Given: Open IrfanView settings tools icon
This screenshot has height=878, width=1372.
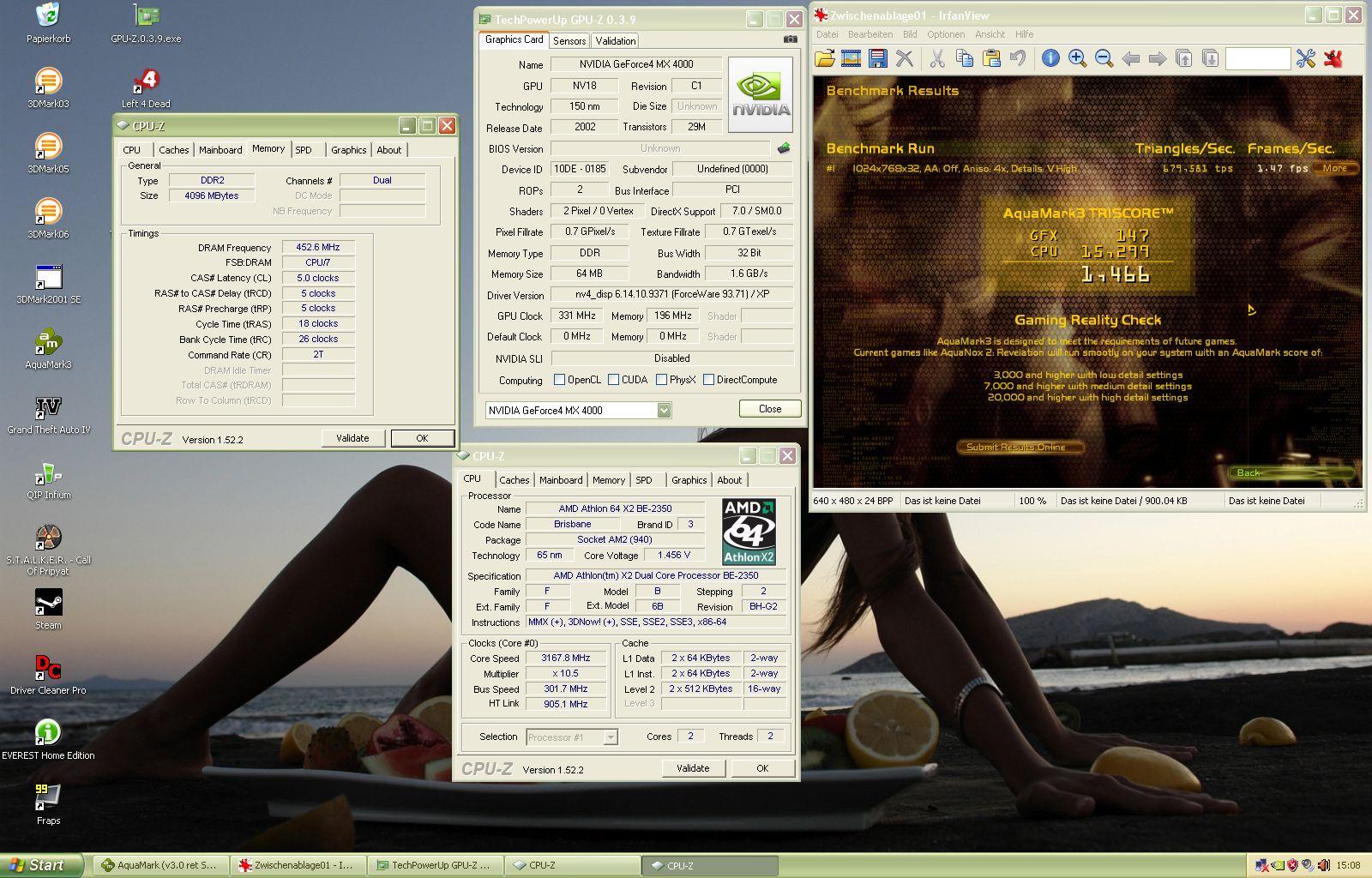Looking at the screenshot, I should click(x=1306, y=58).
